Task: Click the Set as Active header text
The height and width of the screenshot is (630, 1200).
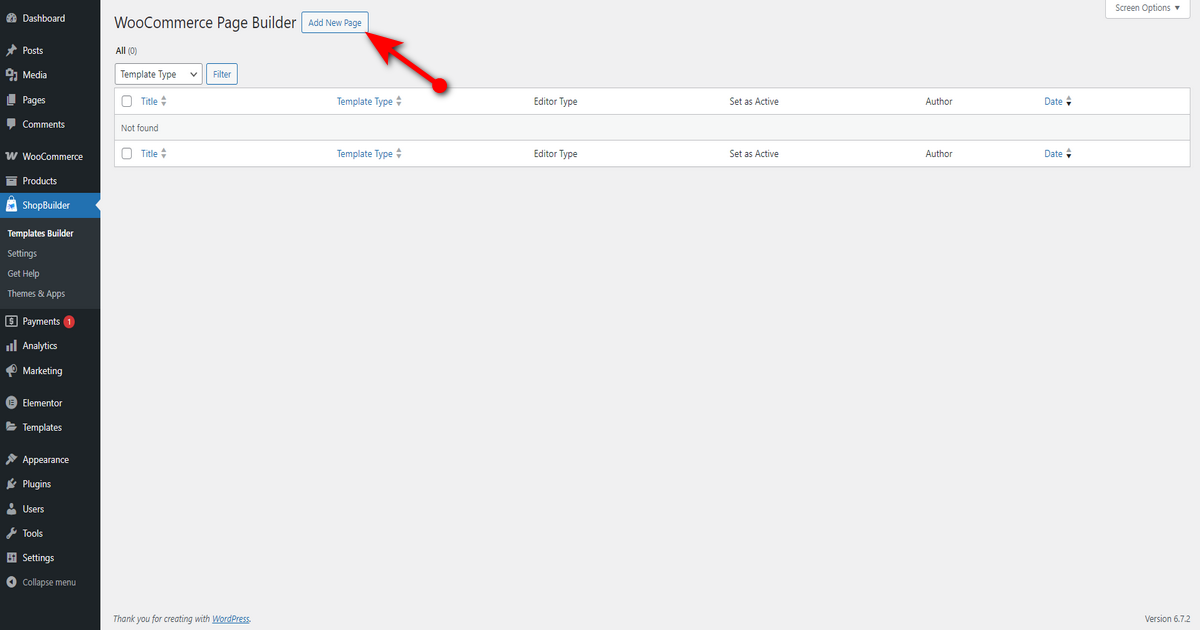Action: point(754,101)
